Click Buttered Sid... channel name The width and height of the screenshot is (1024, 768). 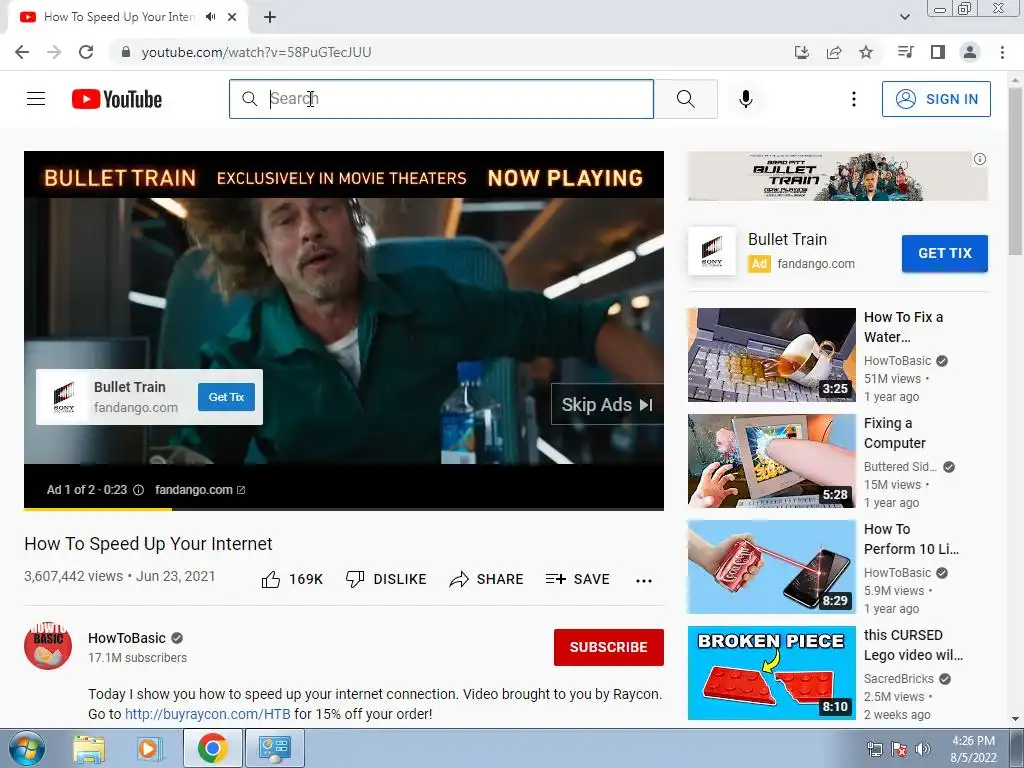click(900, 466)
